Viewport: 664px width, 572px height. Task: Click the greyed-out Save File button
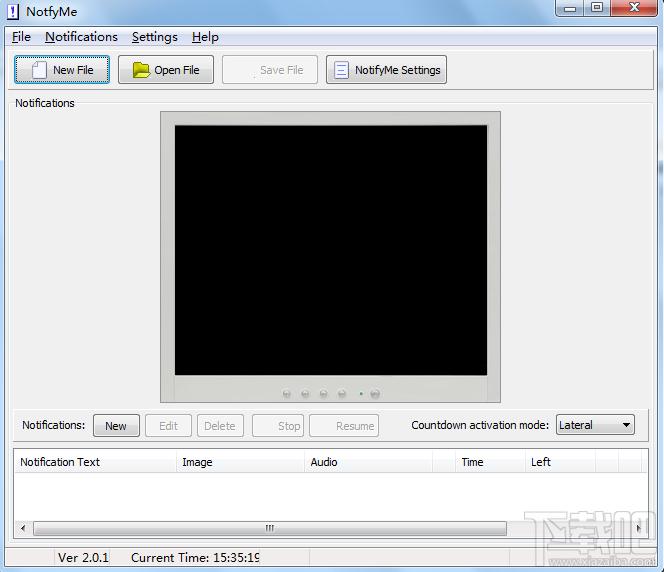tap(270, 69)
